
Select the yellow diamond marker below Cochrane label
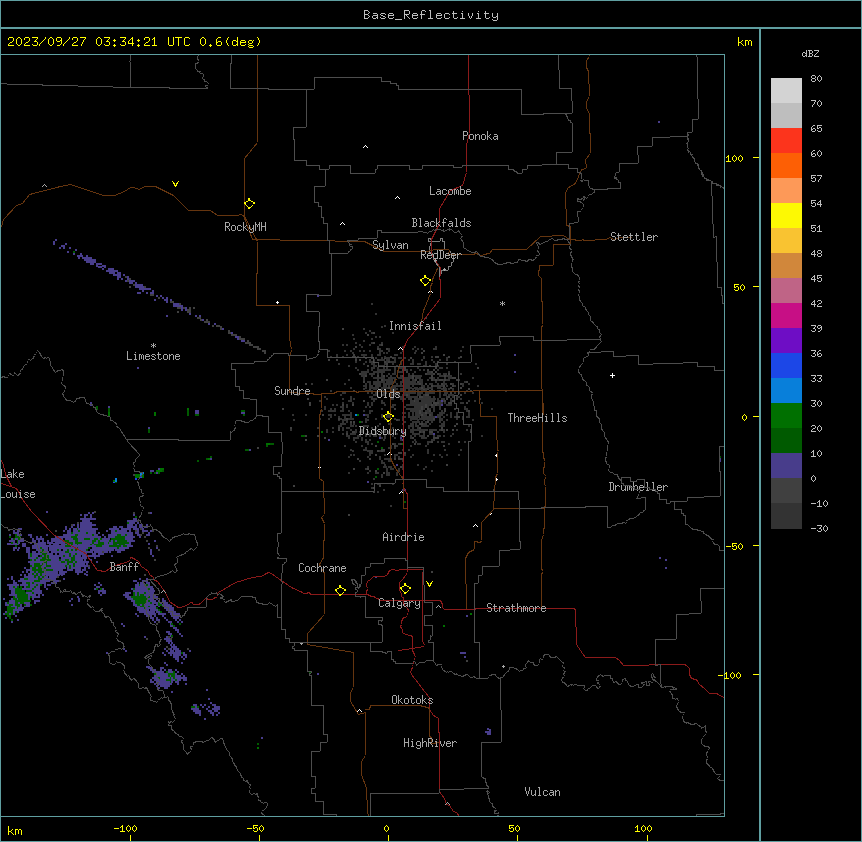341,590
